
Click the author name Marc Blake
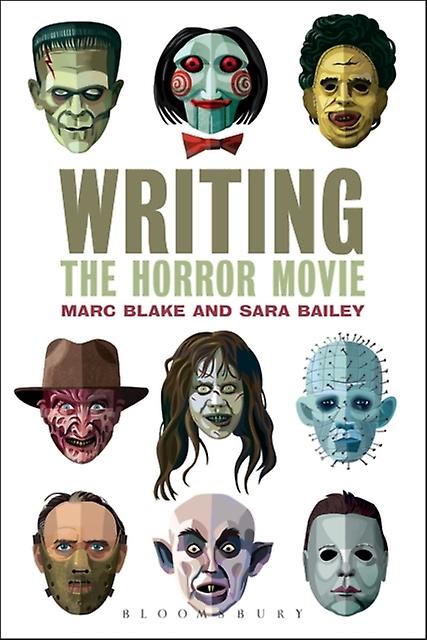[x=123, y=311]
